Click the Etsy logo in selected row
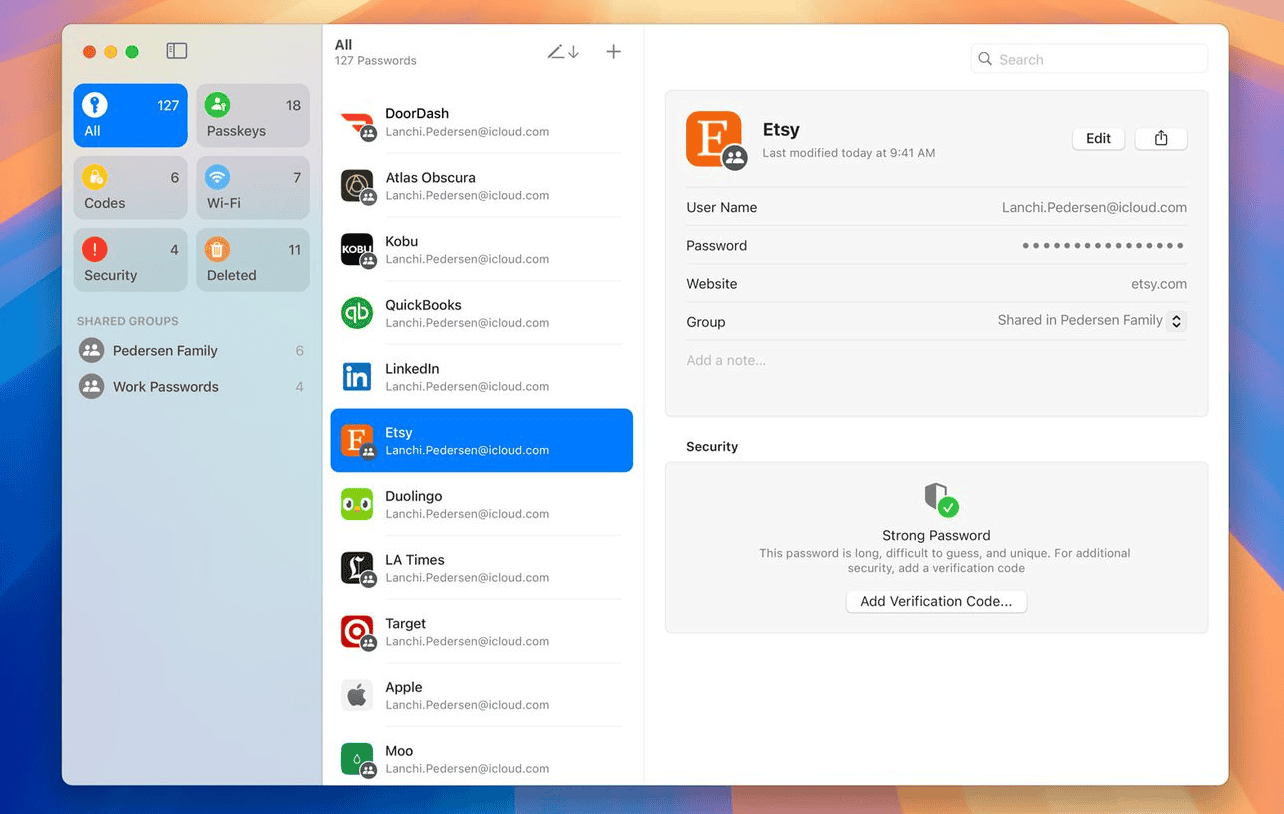The width and height of the screenshot is (1284, 814). (357, 441)
